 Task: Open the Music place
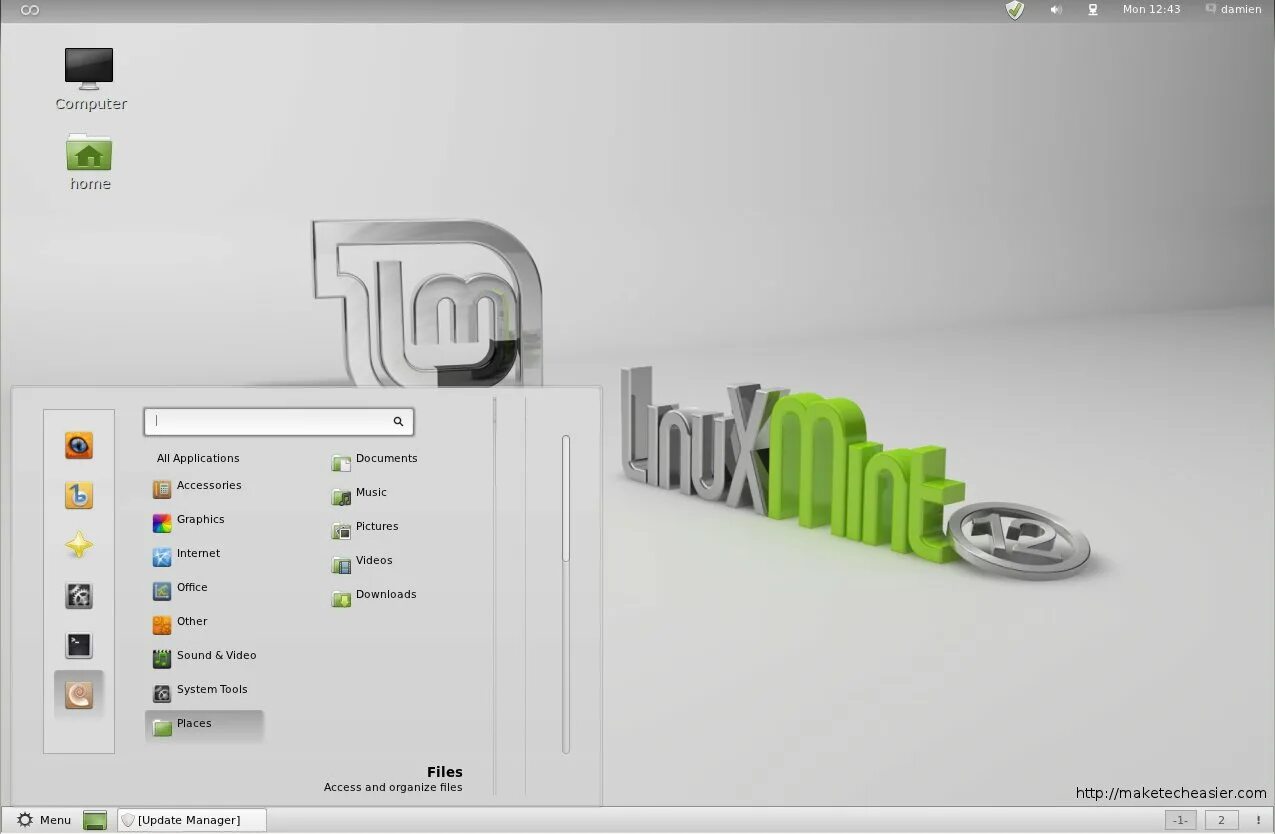[360, 494]
